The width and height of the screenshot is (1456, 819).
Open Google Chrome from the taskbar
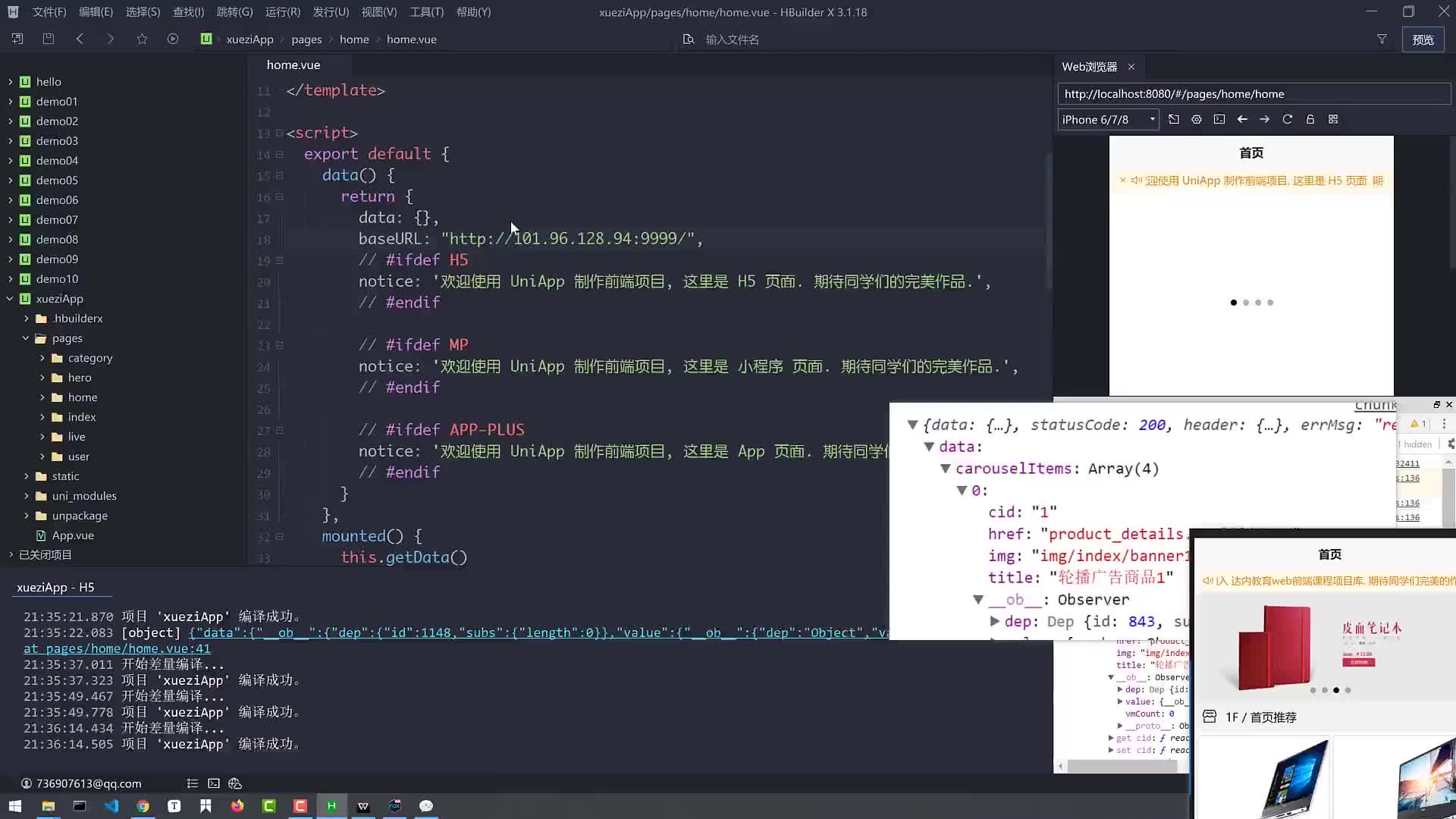pyautogui.click(x=143, y=805)
